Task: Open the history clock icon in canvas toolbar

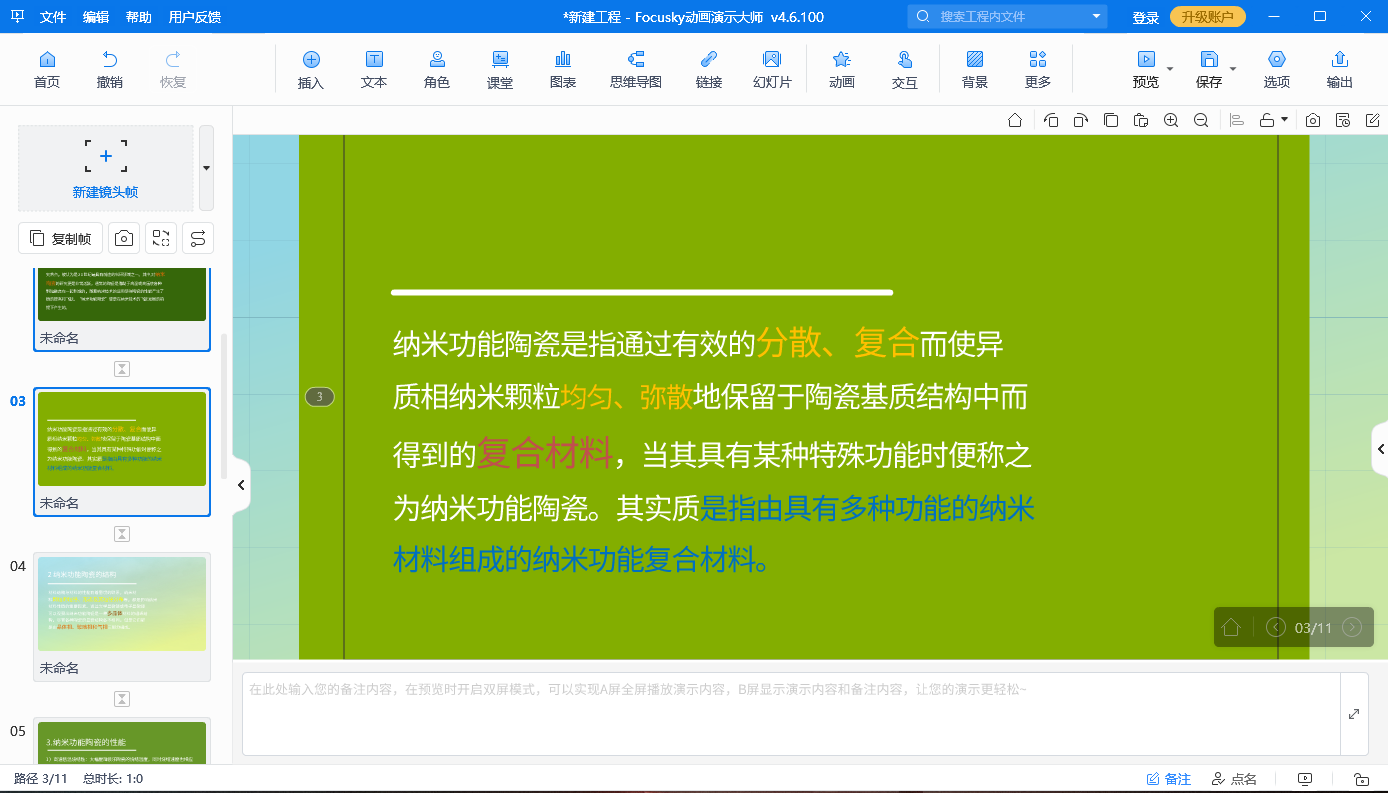Action: pos(1343,120)
